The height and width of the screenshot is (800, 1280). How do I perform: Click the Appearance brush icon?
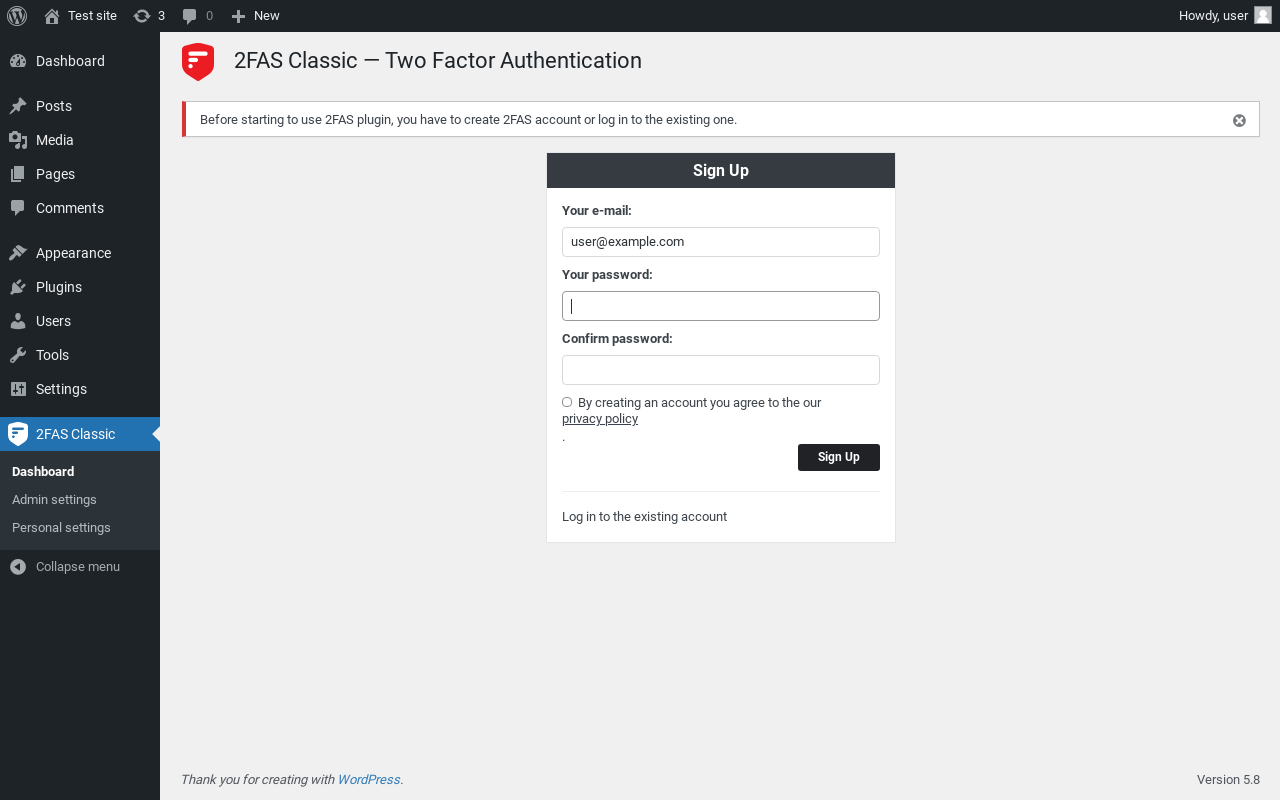coord(18,253)
